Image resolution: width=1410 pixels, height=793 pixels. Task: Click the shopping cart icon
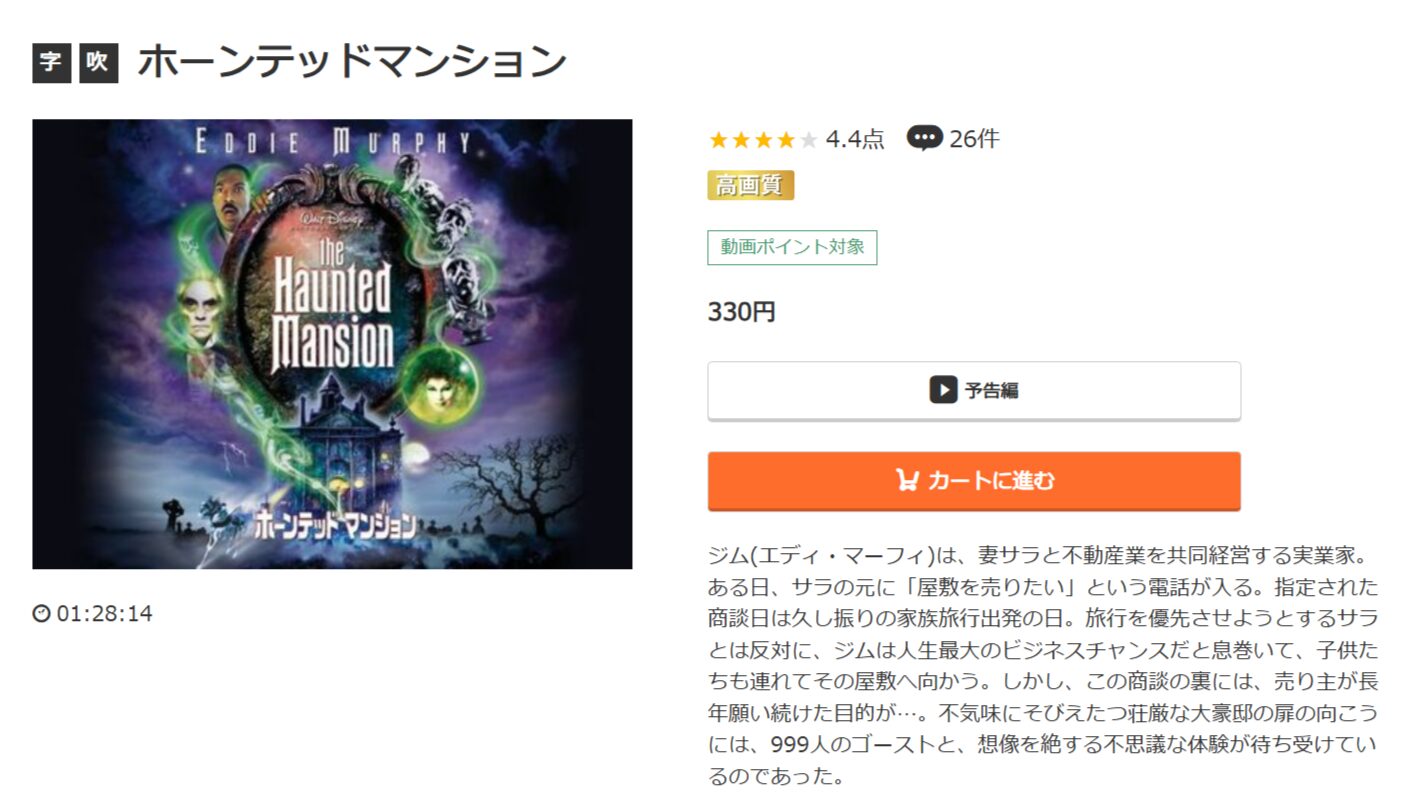point(907,481)
